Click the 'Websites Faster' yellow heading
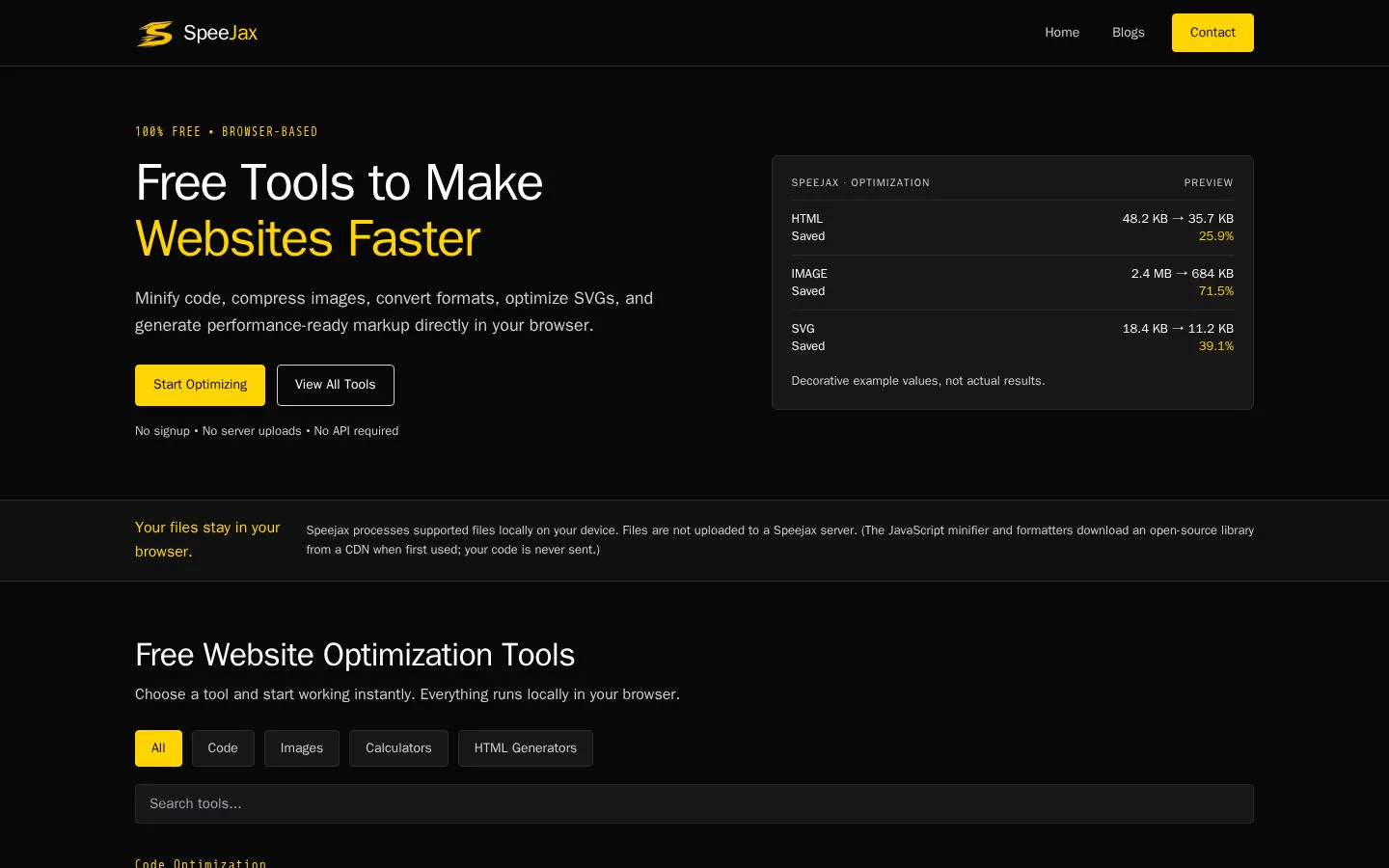The width and height of the screenshot is (1389, 868). [x=308, y=239]
